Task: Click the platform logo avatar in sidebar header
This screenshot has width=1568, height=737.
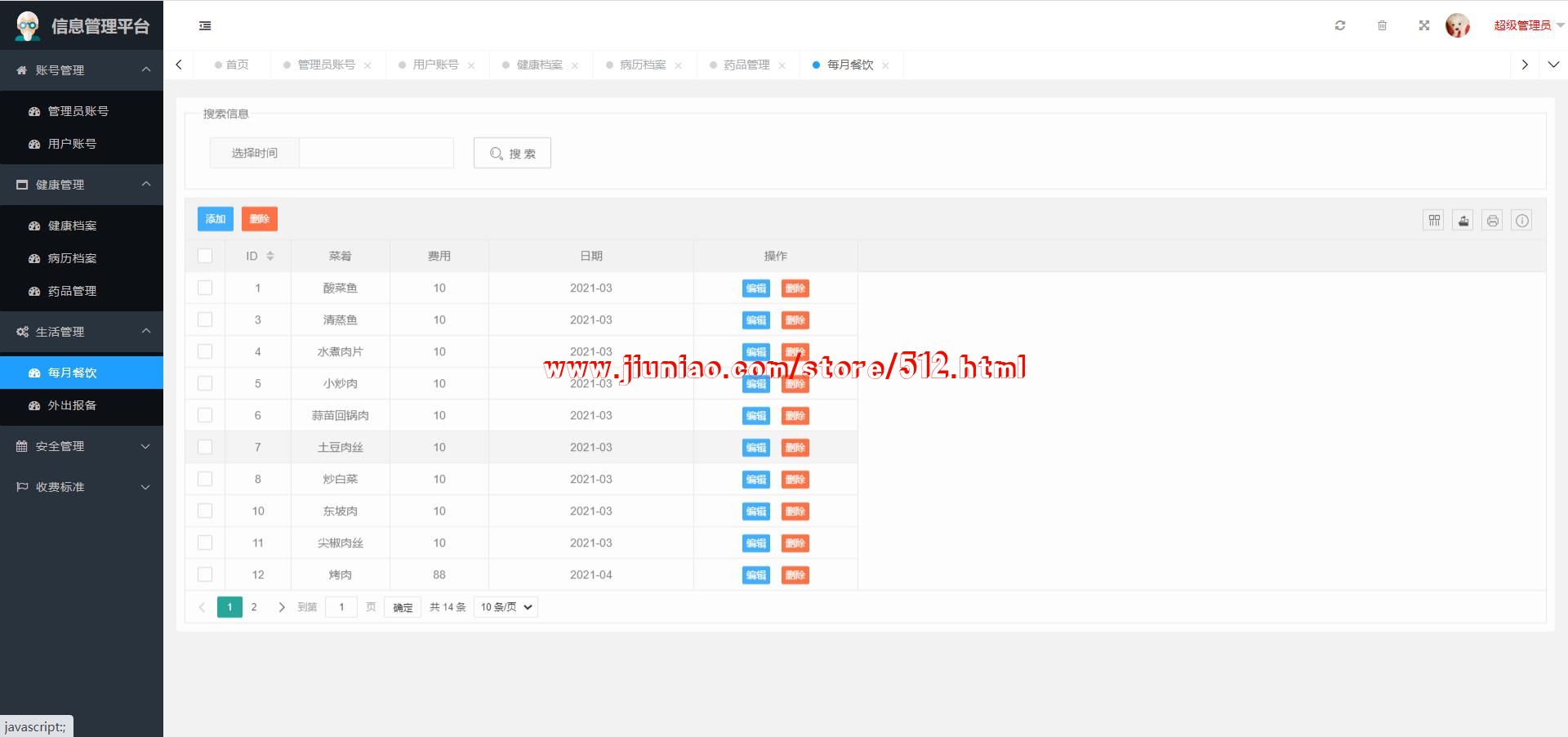Action: point(28,26)
